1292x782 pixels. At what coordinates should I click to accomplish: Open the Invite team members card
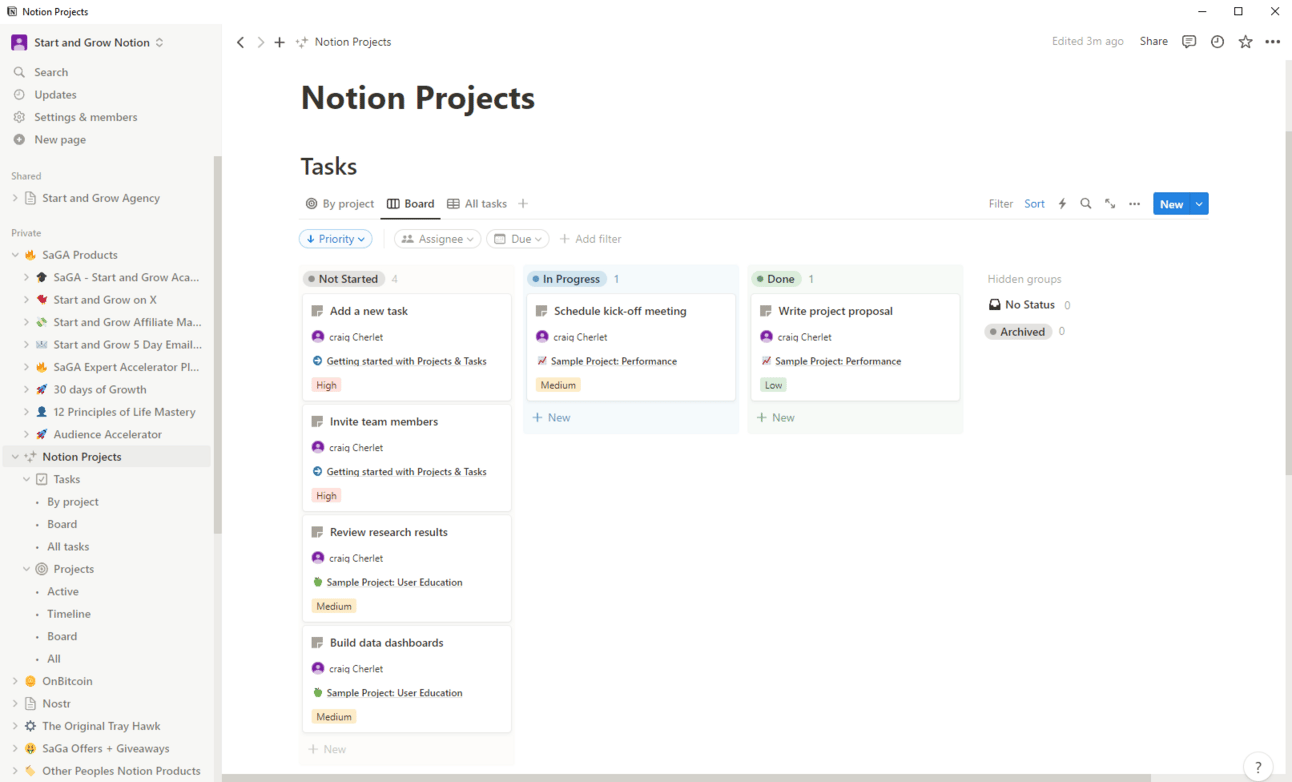click(407, 458)
